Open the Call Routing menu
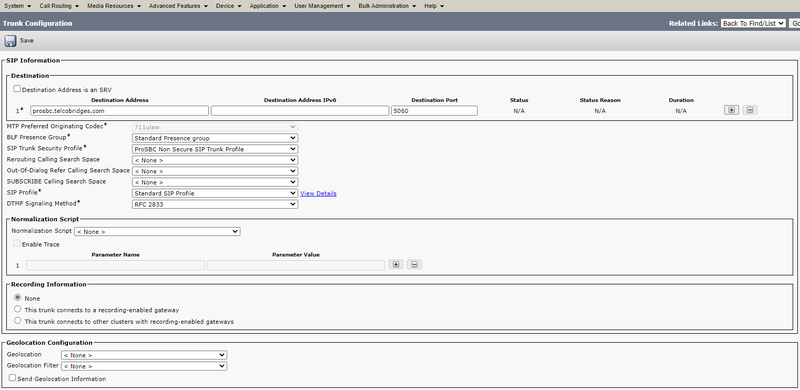Viewport: 800px width, 390px height. (x=59, y=6)
